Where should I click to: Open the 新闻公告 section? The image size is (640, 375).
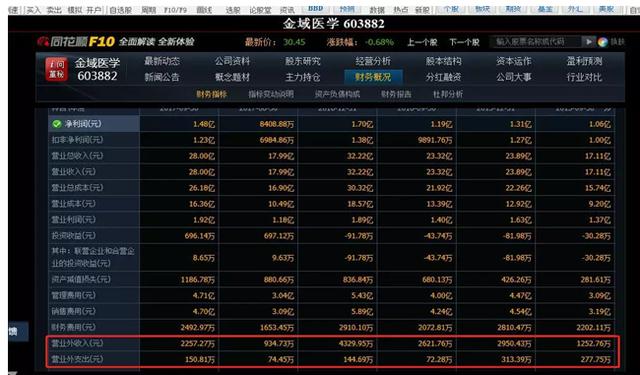pos(162,77)
